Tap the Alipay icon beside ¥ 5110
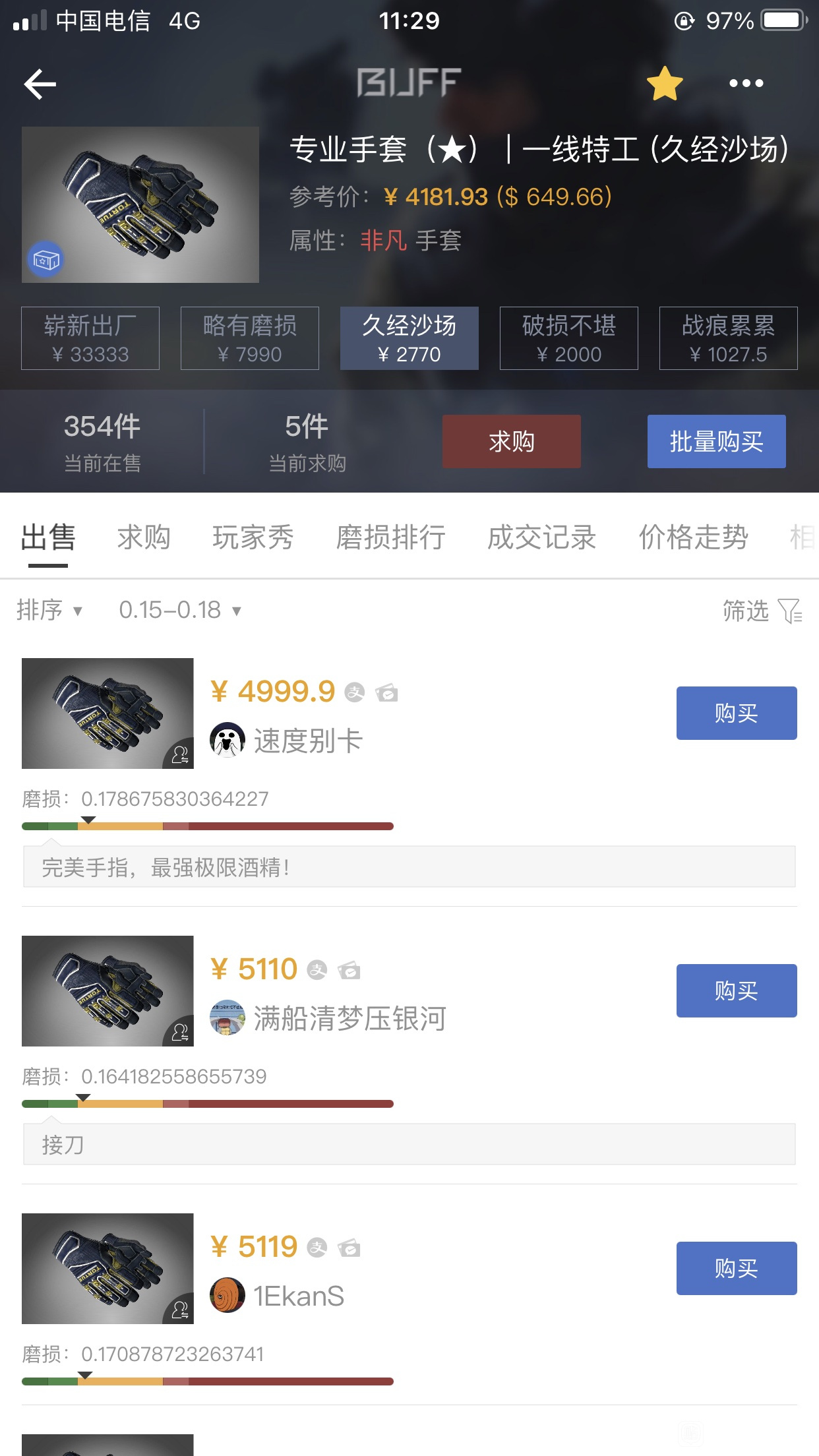Screen dimensions: 819x1456 click(x=317, y=970)
